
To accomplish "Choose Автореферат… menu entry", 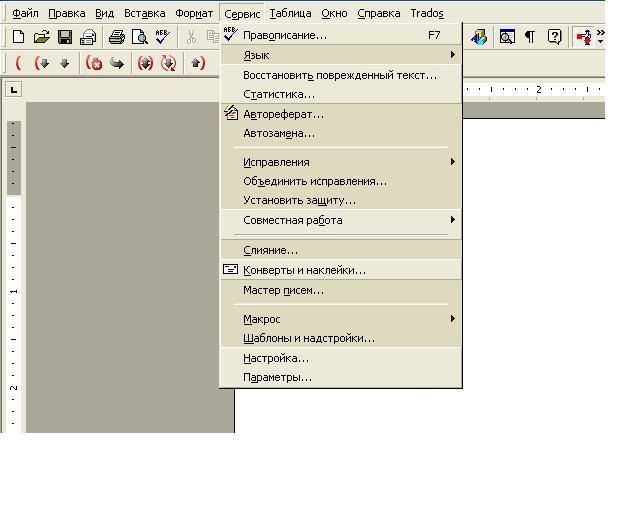I will tap(341, 114).
